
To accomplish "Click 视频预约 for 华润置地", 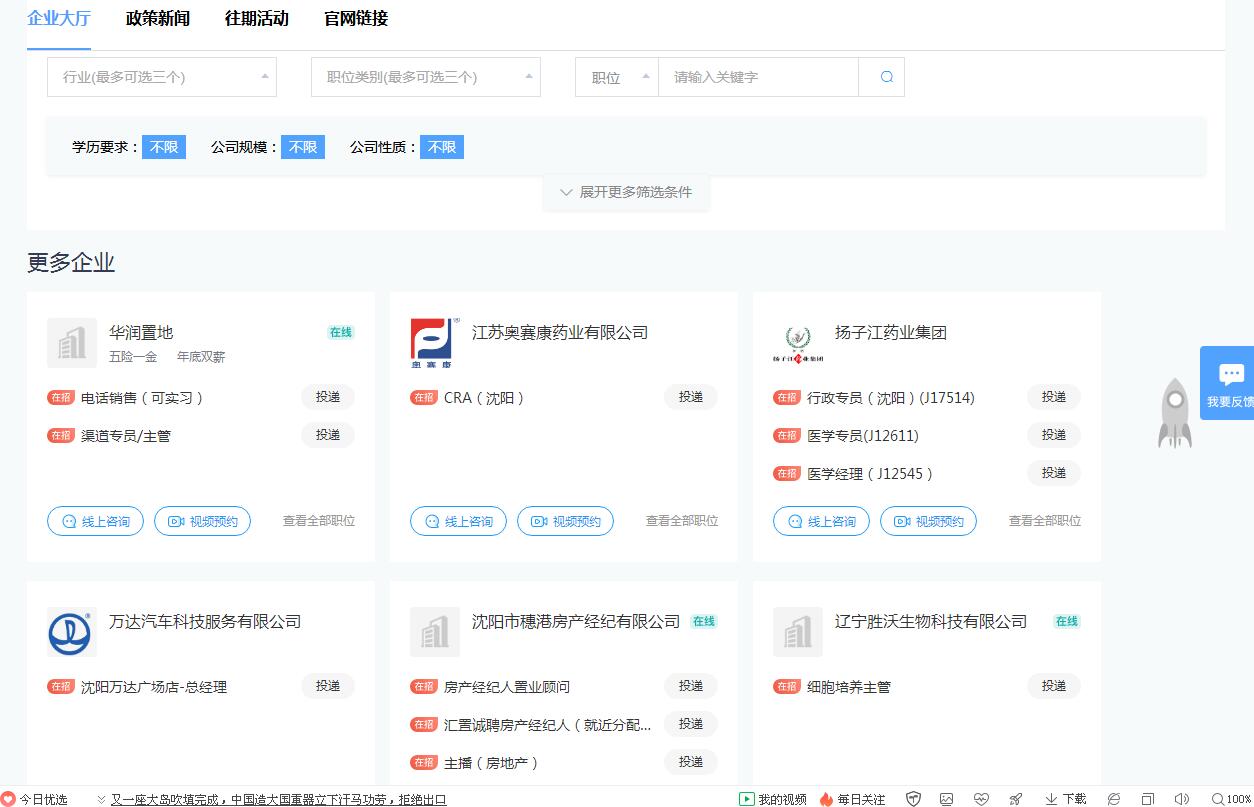I will [x=202, y=521].
